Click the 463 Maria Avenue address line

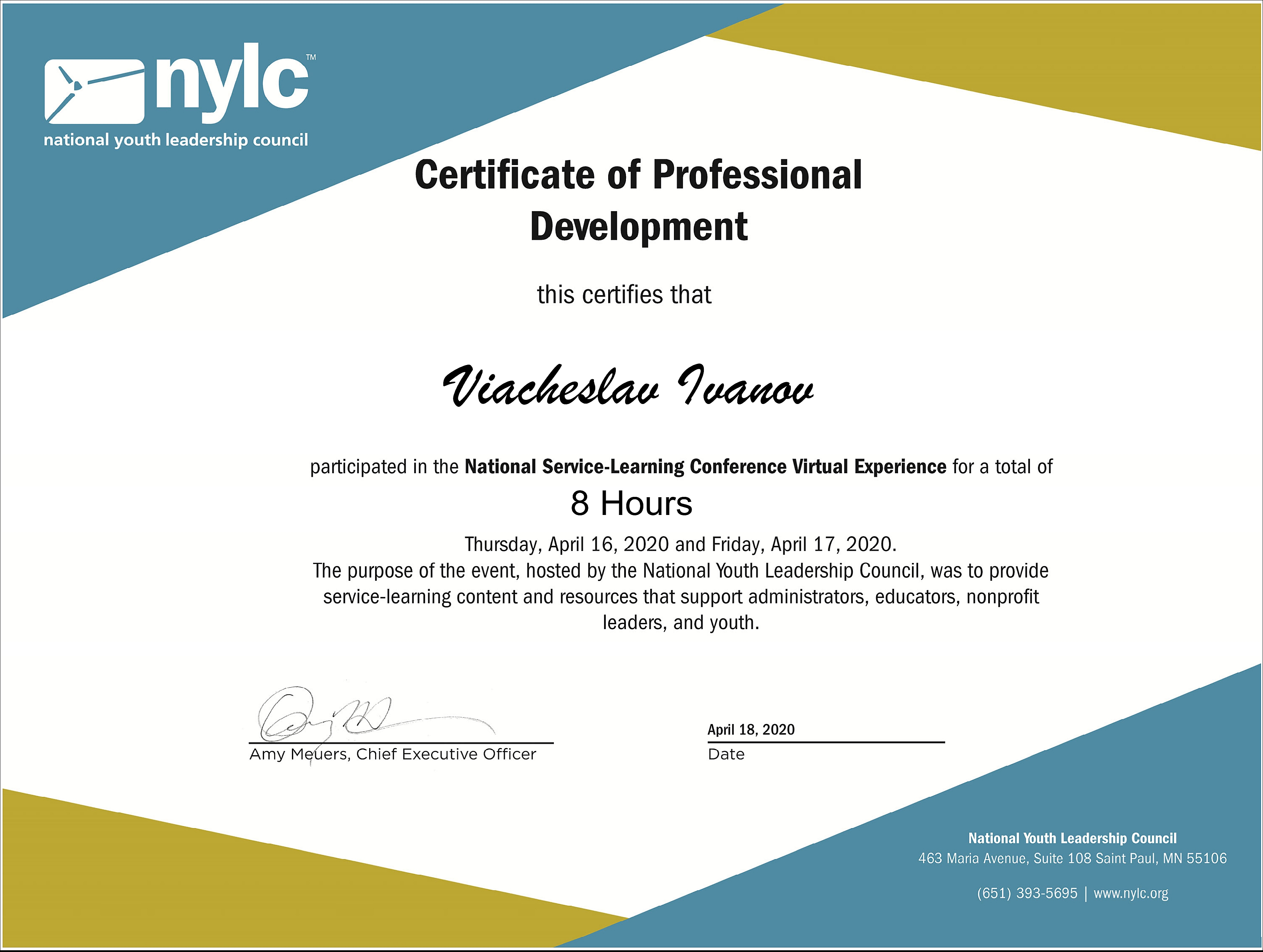coord(1072,858)
